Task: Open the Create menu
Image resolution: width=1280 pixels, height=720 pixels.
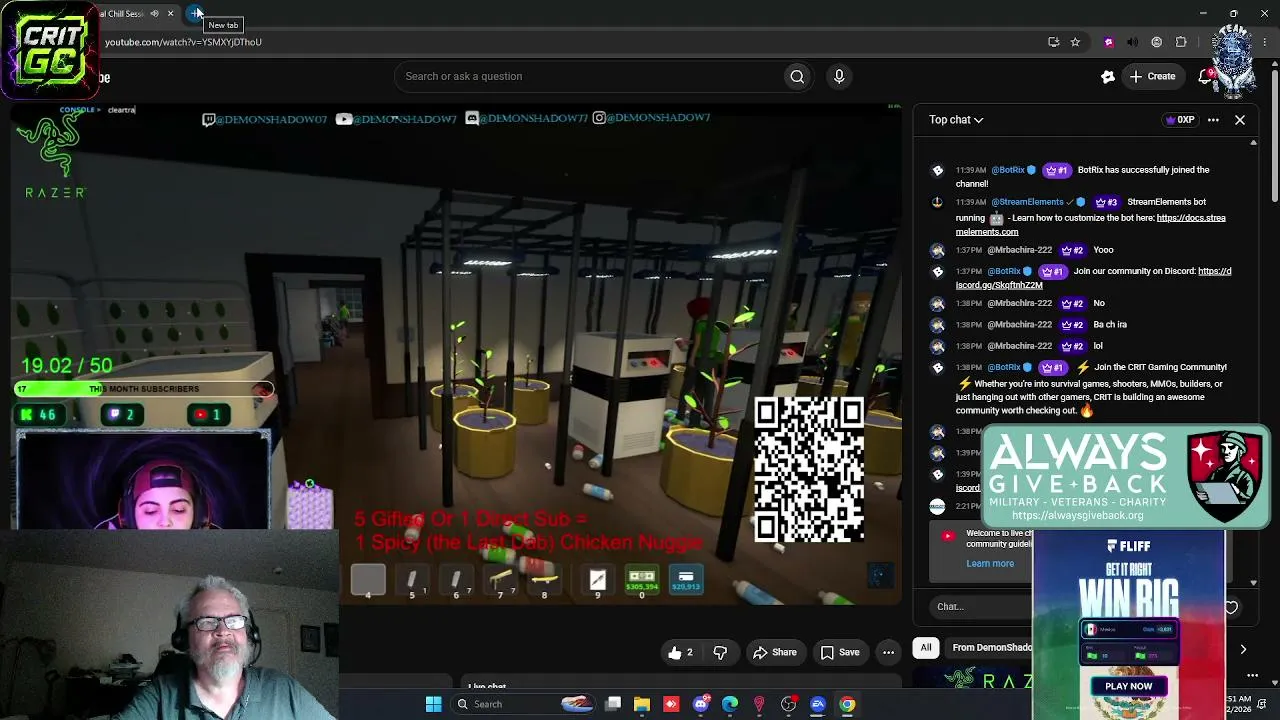Action: click(1152, 76)
